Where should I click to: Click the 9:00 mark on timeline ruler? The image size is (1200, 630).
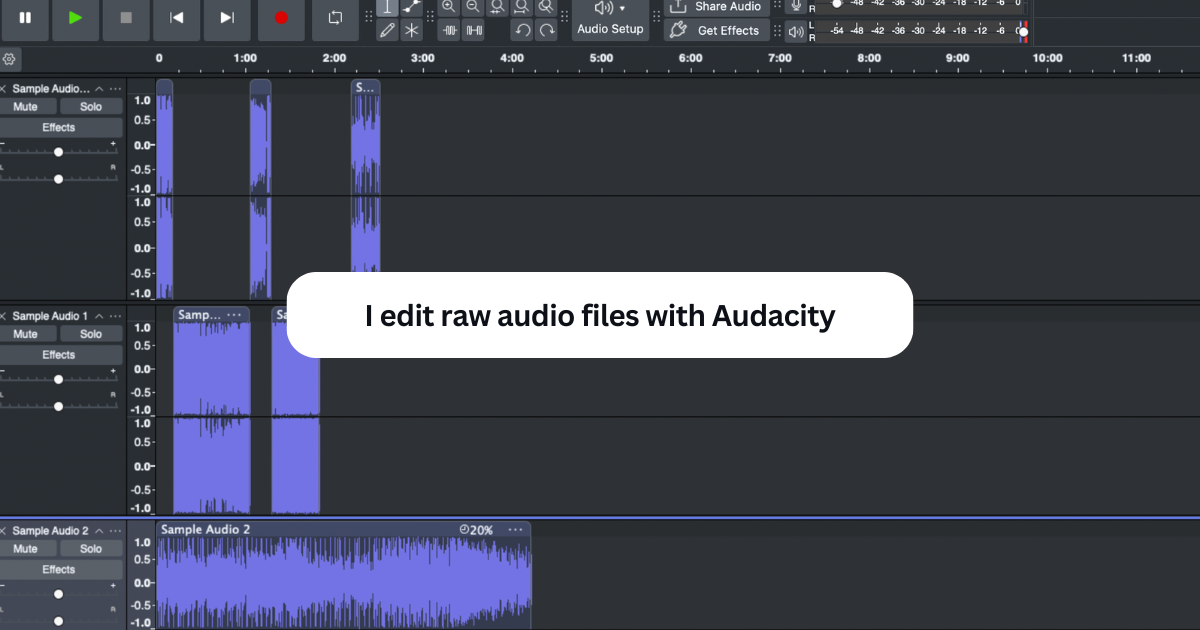point(958,58)
